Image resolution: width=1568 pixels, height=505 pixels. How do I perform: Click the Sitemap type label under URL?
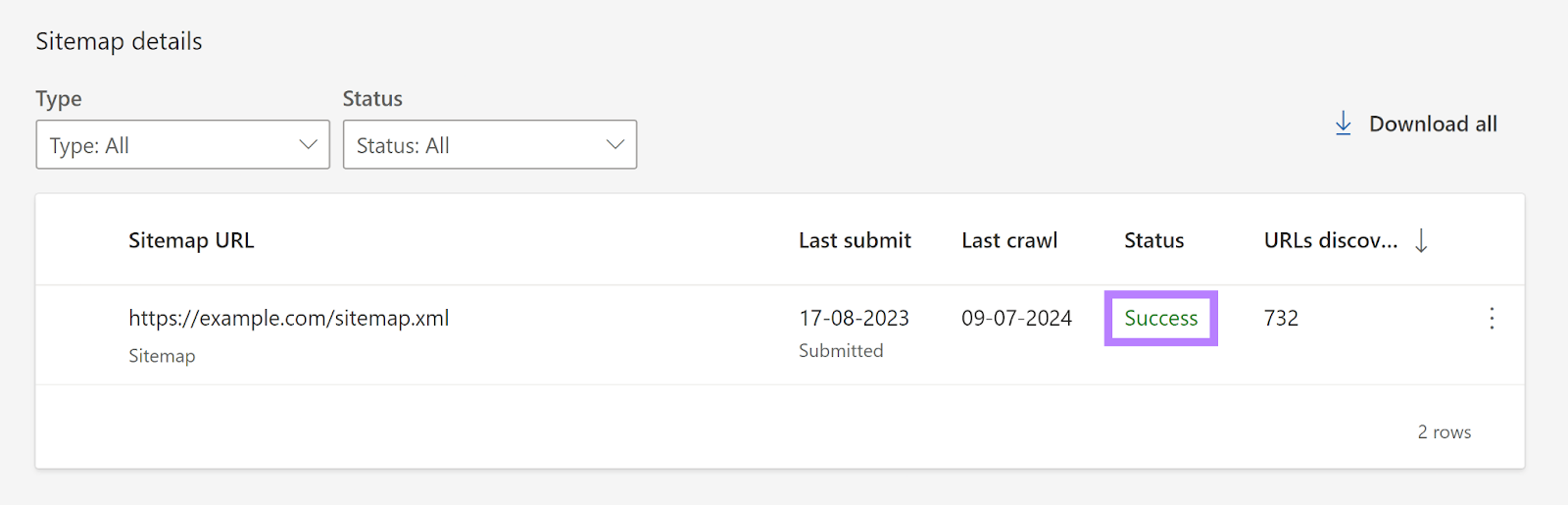(x=162, y=356)
